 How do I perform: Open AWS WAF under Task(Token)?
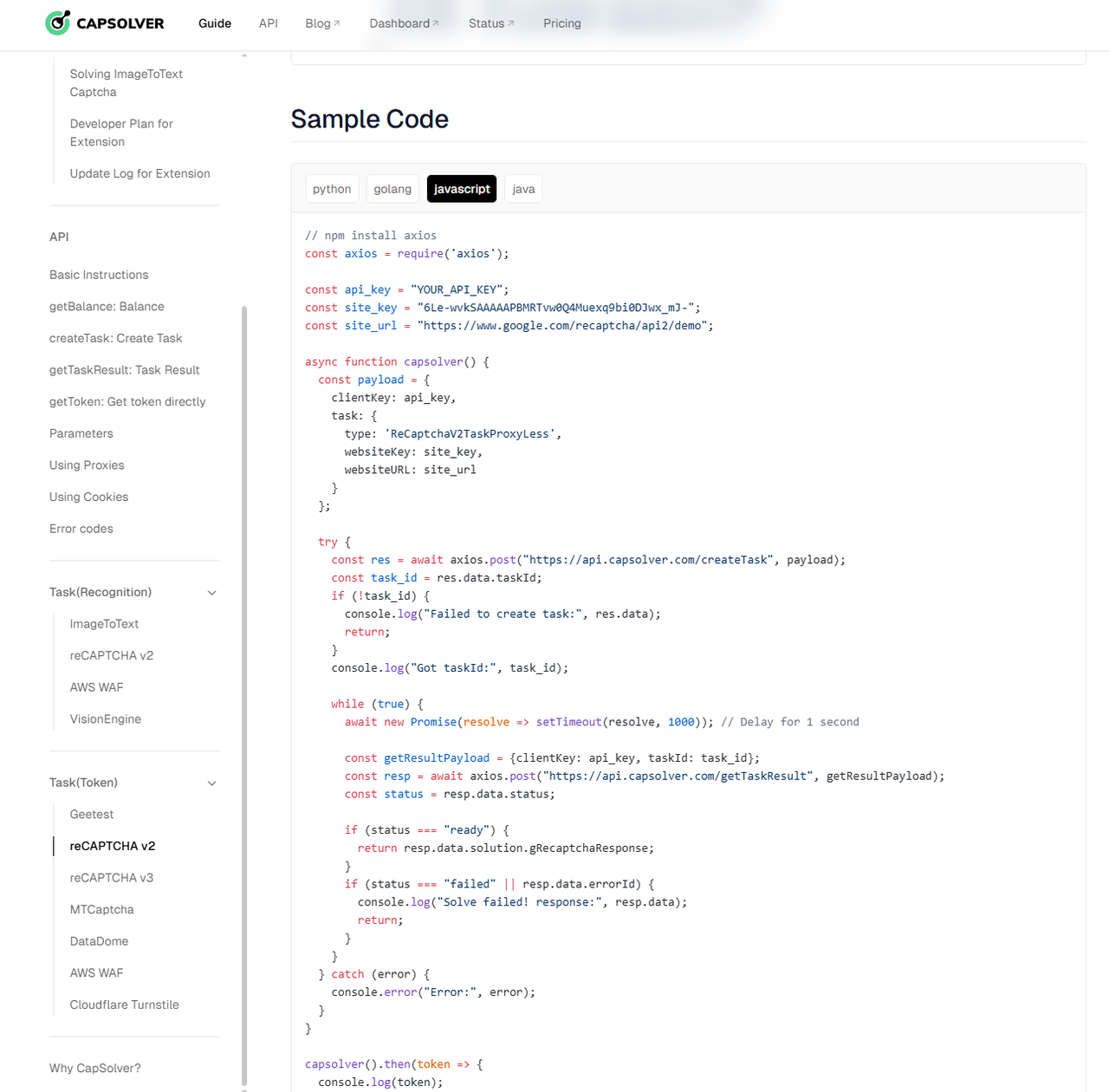click(97, 973)
